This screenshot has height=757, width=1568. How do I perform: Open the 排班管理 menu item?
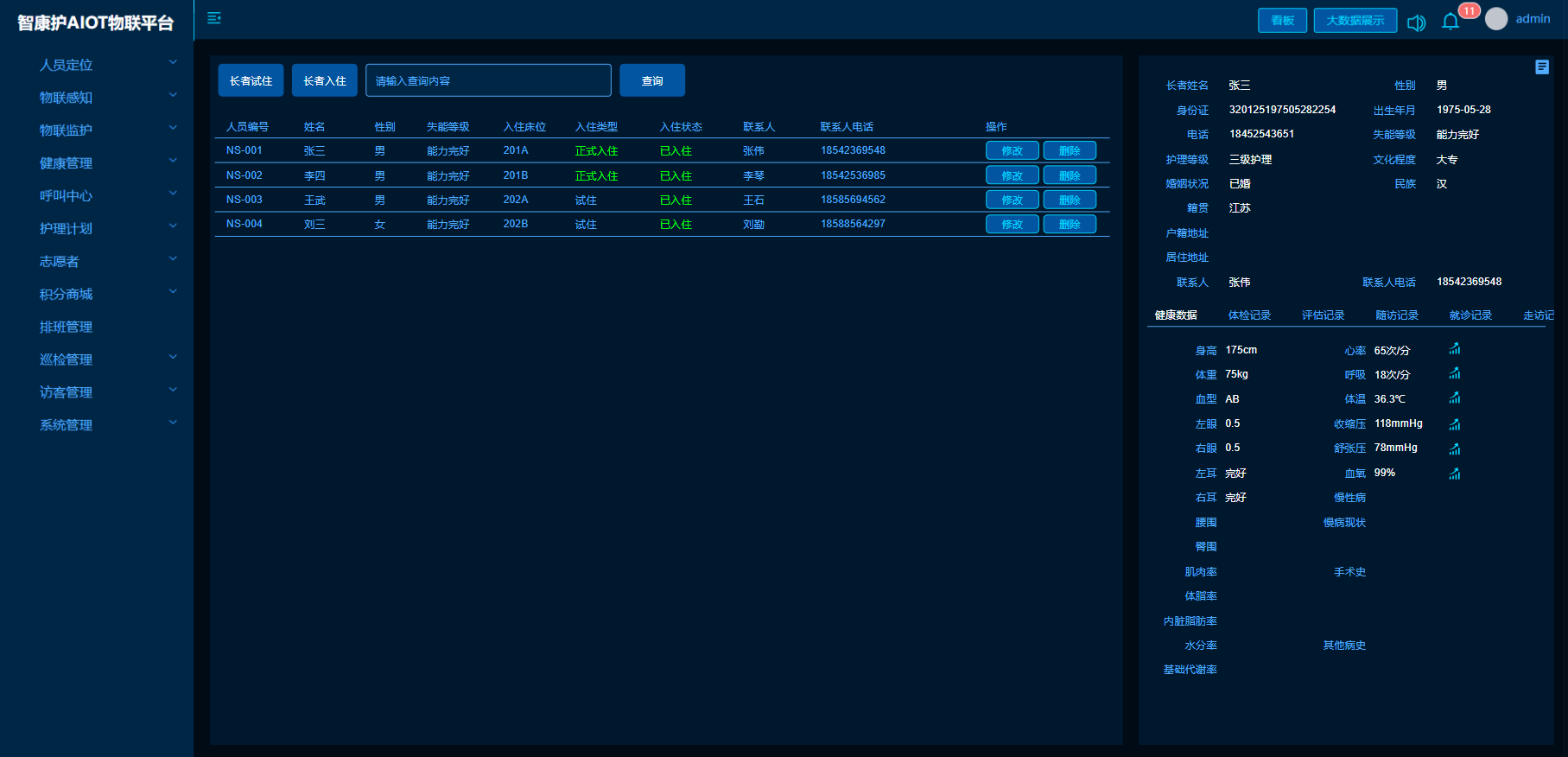pos(66,327)
